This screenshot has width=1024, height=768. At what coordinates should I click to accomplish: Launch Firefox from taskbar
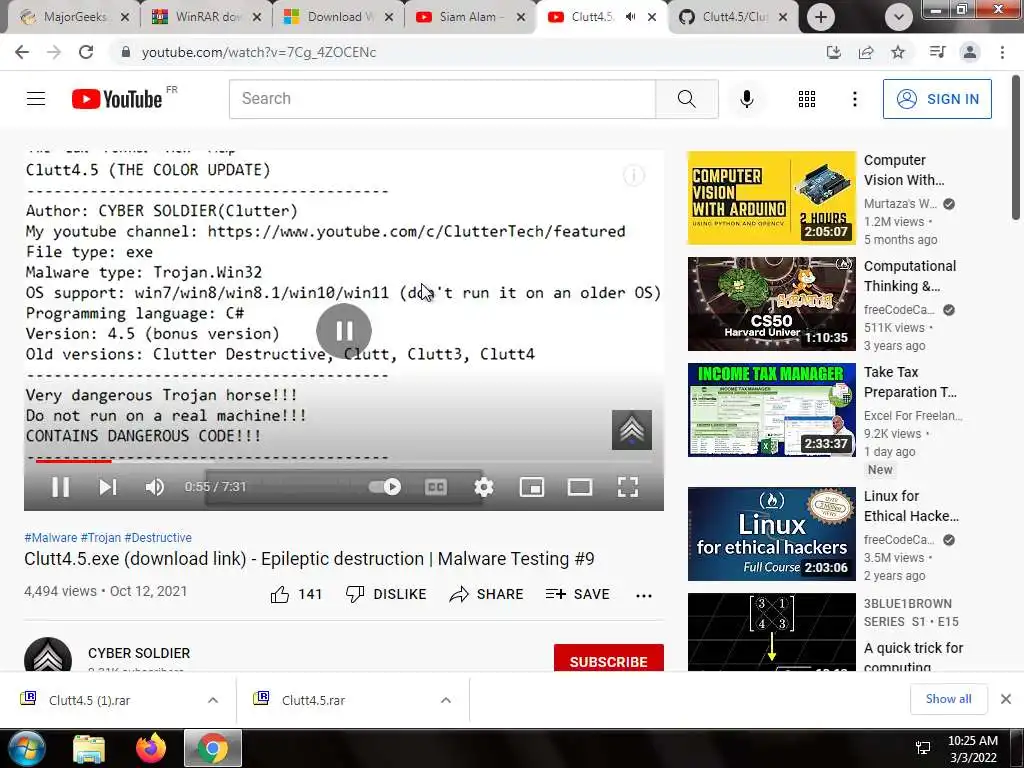tap(150, 748)
